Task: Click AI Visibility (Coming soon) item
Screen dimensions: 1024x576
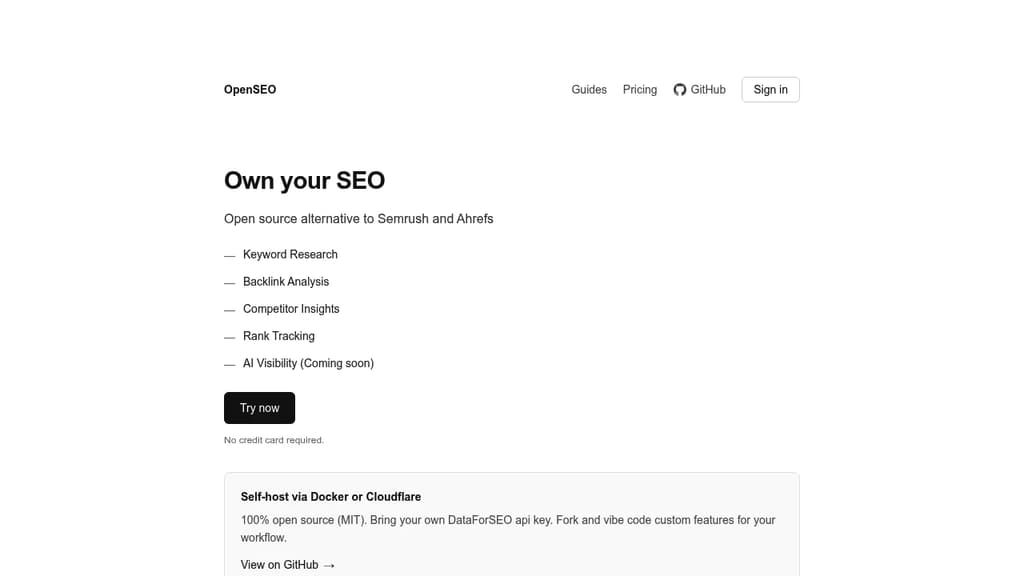Action: (308, 363)
